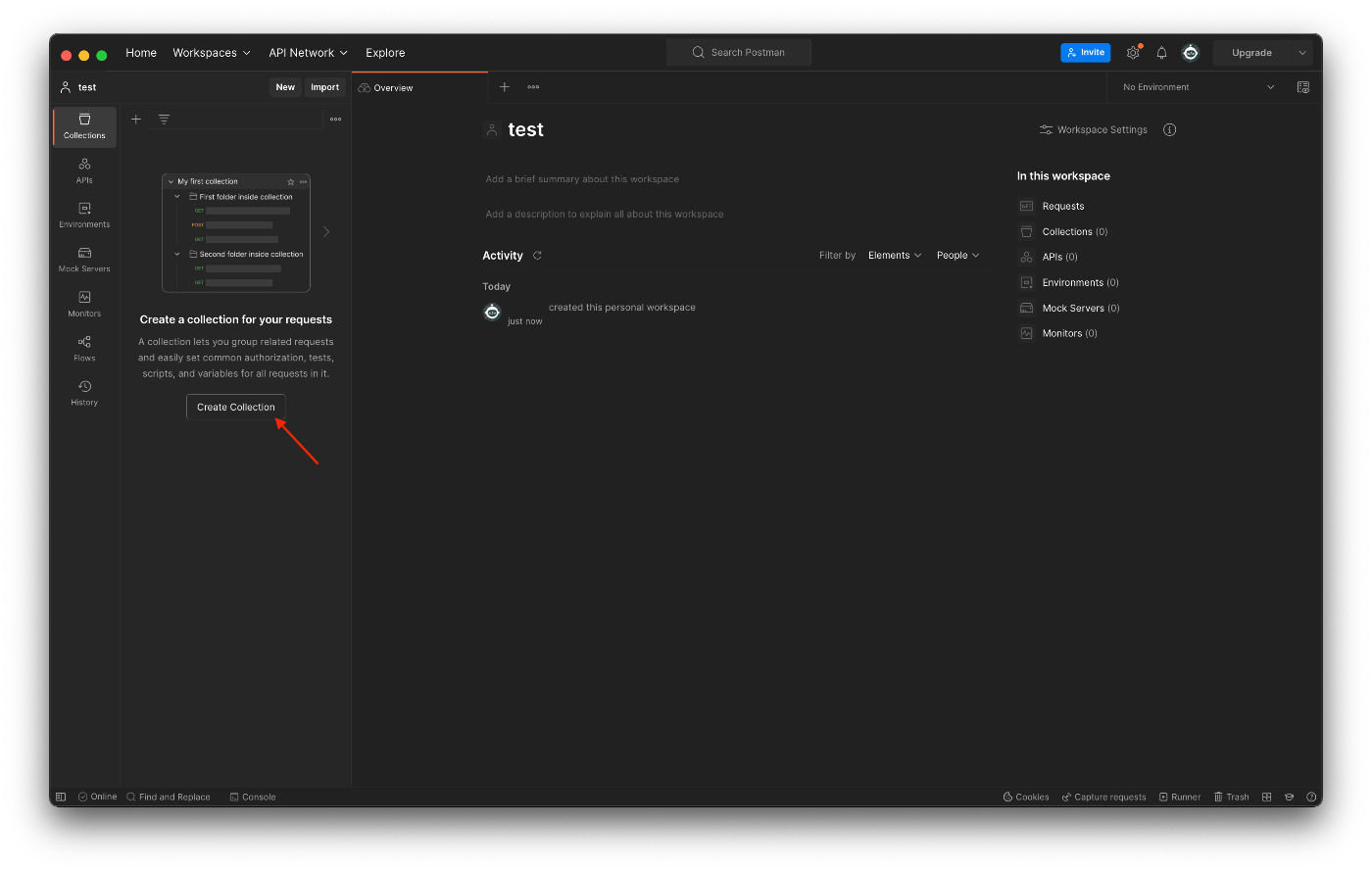The width and height of the screenshot is (1372, 872).
Task: Click the workspace description placeholder field
Action: (606, 215)
